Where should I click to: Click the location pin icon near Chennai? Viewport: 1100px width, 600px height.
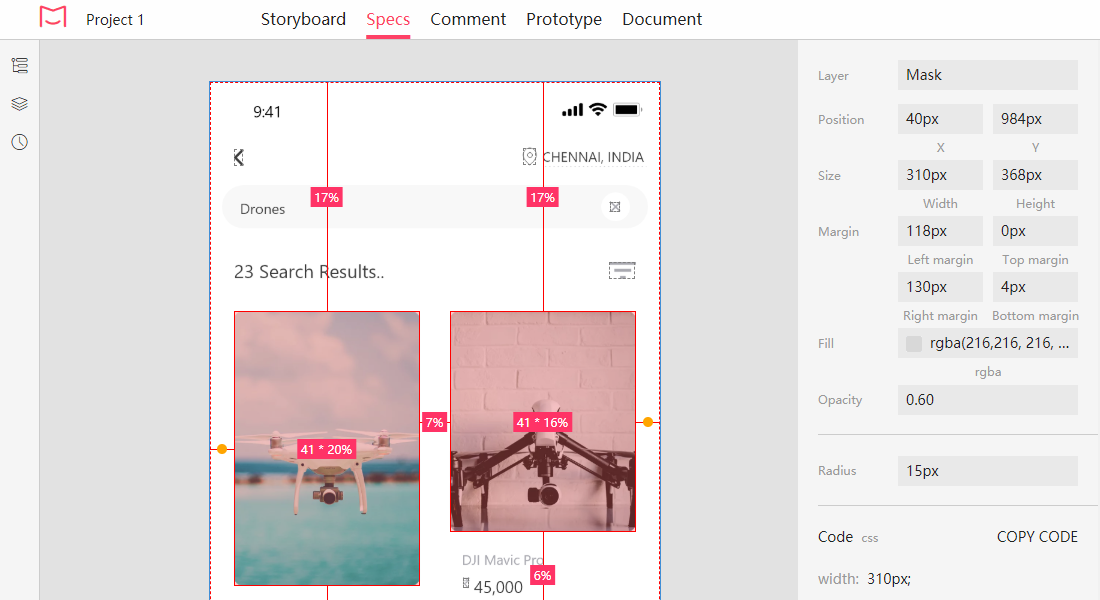[530, 156]
